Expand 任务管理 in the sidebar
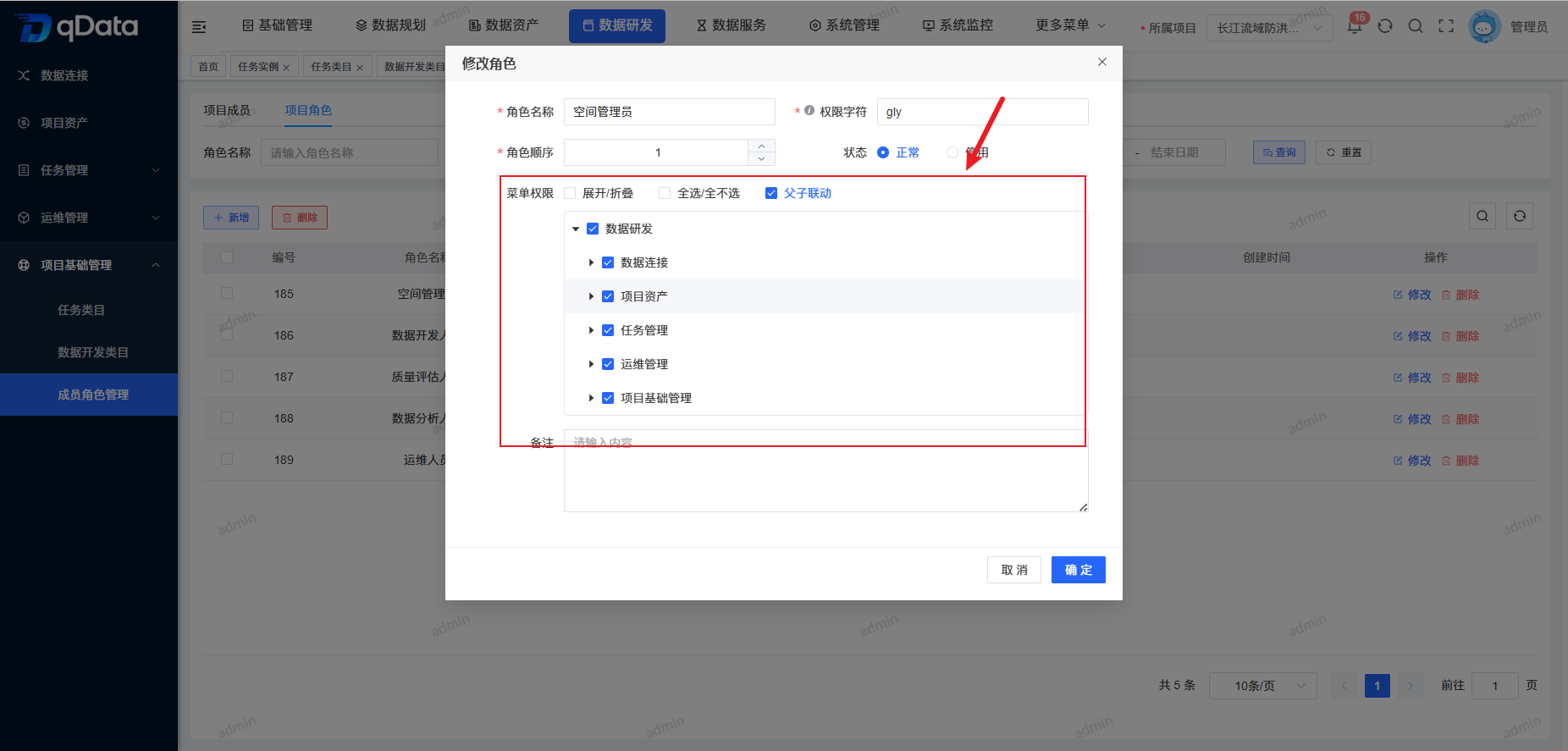Image resolution: width=1568 pixels, height=751 pixels. (x=89, y=170)
